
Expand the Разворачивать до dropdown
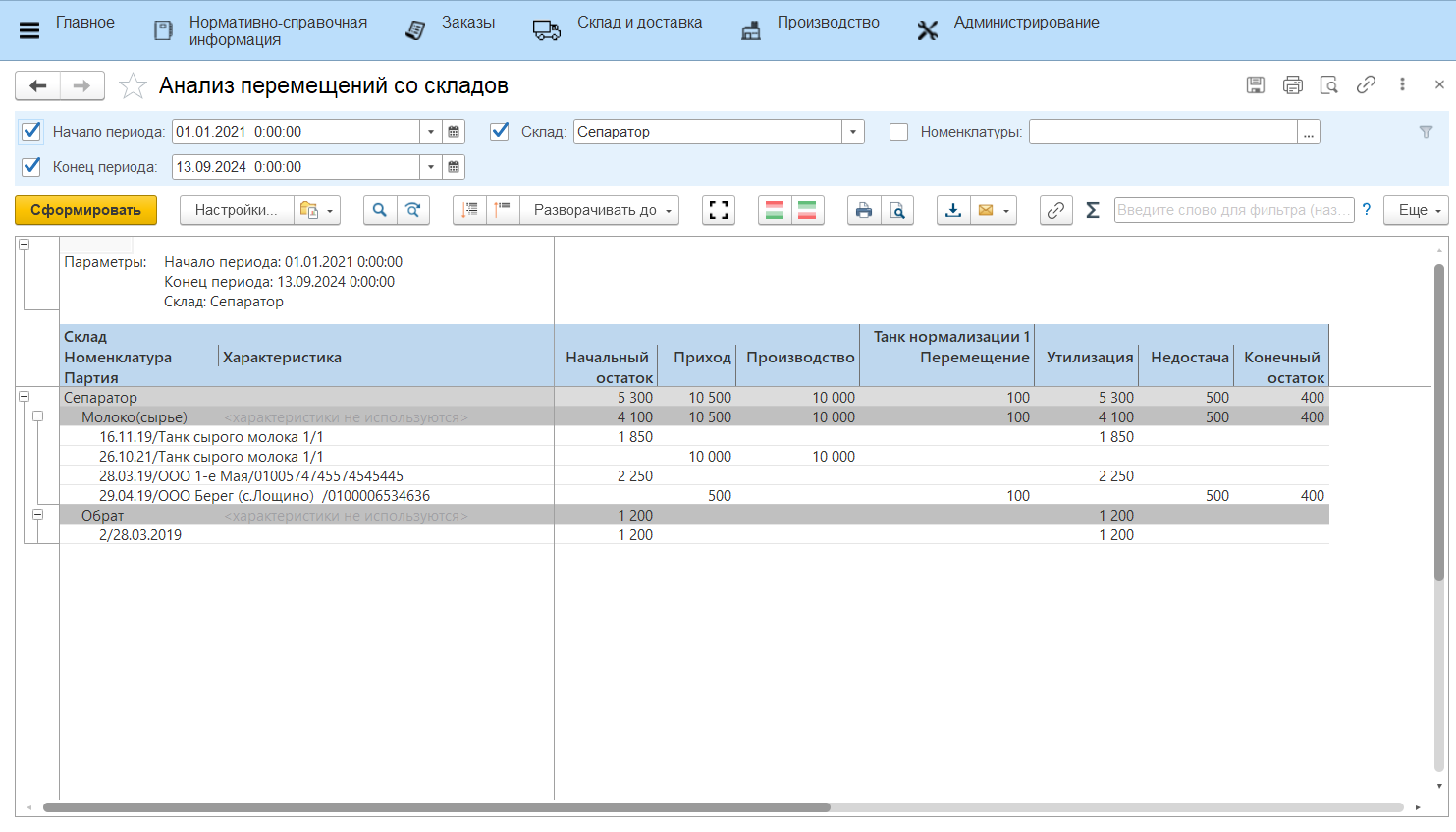click(600, 210)
